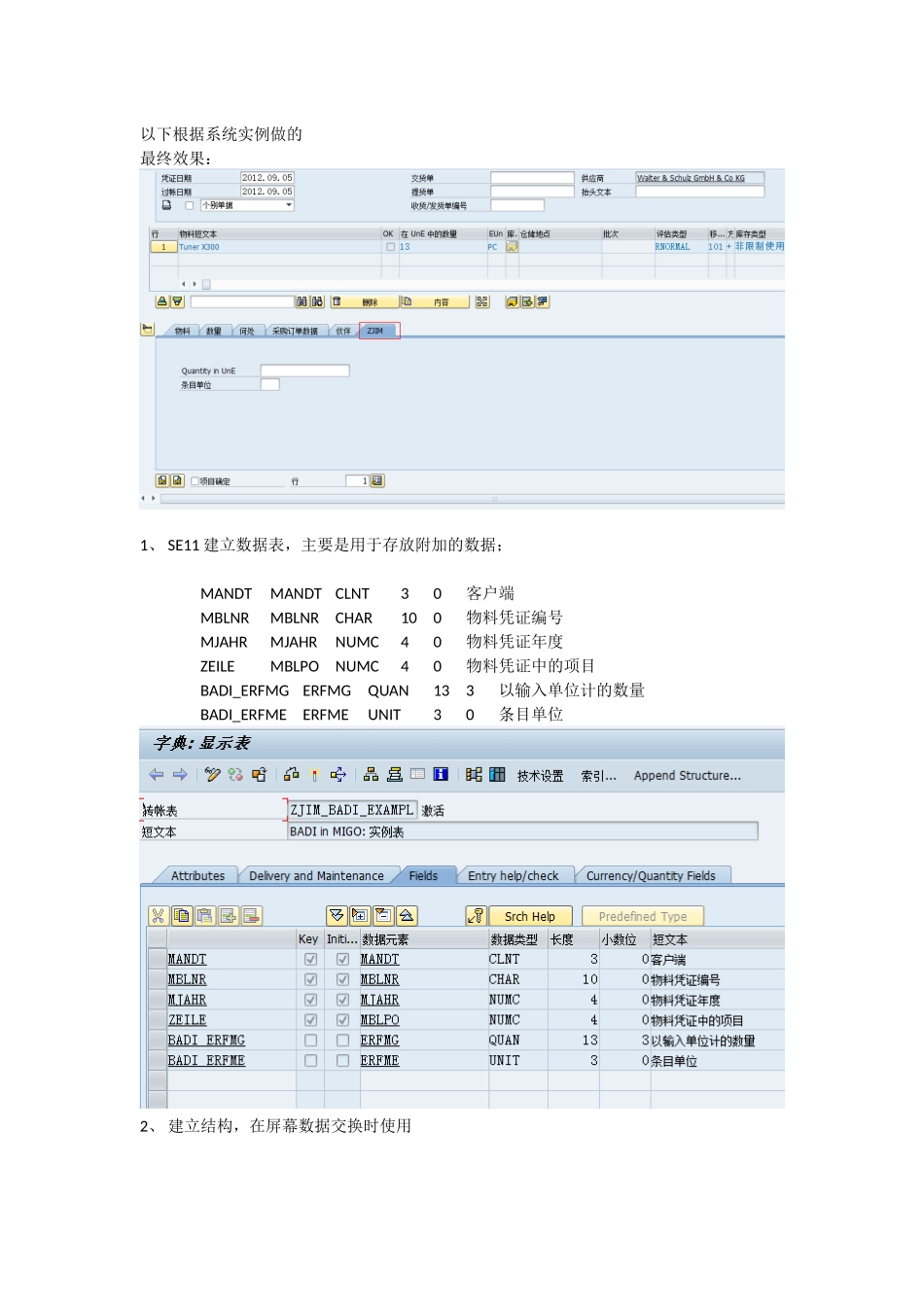Run the Check scales icon
The height and width of the screenshot is (1307, 924).
(292, 775)
